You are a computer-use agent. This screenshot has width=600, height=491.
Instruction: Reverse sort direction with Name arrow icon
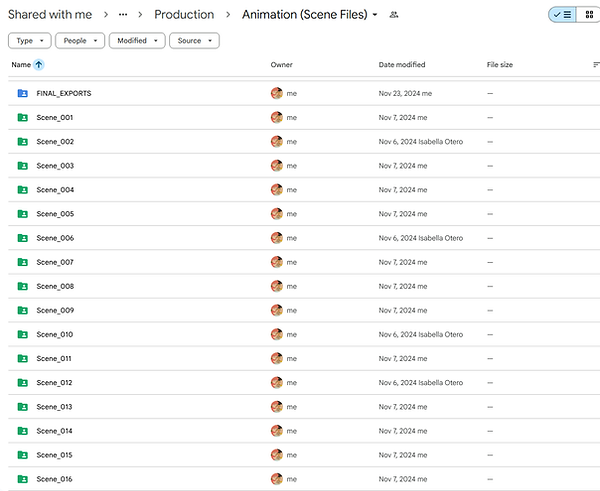(x=39, y=65)
